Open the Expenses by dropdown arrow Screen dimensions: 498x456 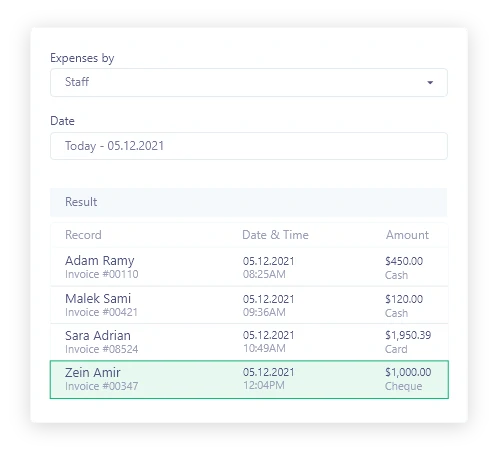tap(430, 82)
